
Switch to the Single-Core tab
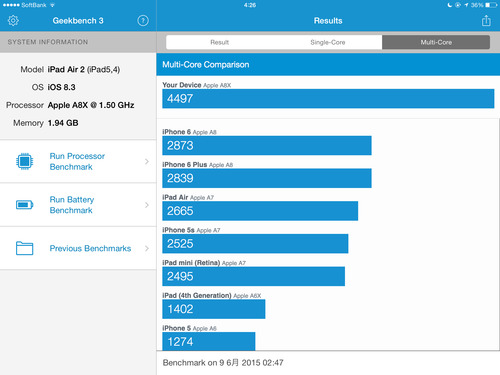[x=328, y=42]
